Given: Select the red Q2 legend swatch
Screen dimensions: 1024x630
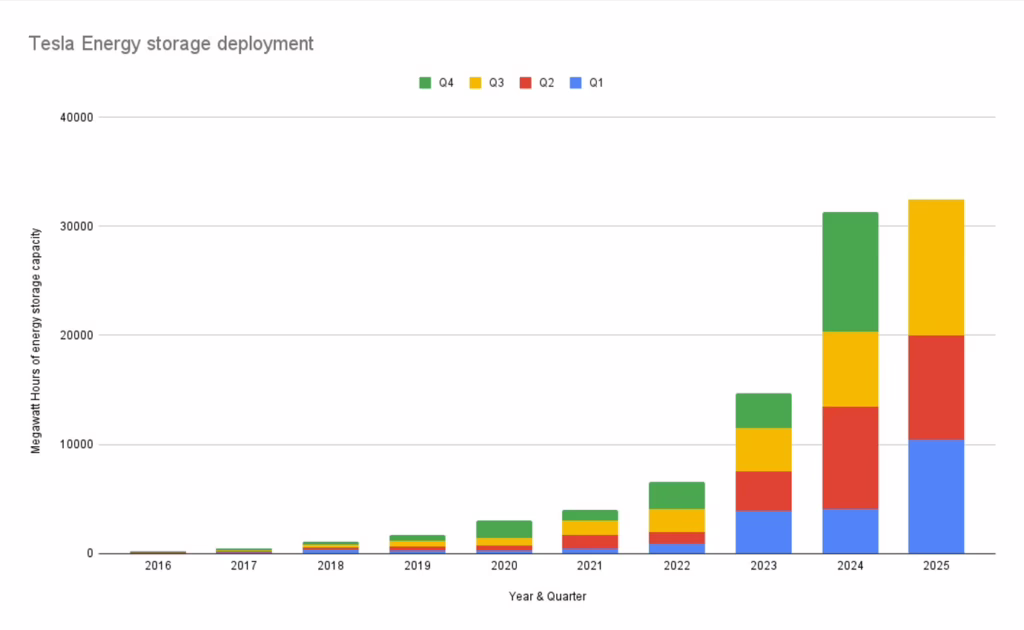Looking at the screenshot, I should [x=525, y=83].
